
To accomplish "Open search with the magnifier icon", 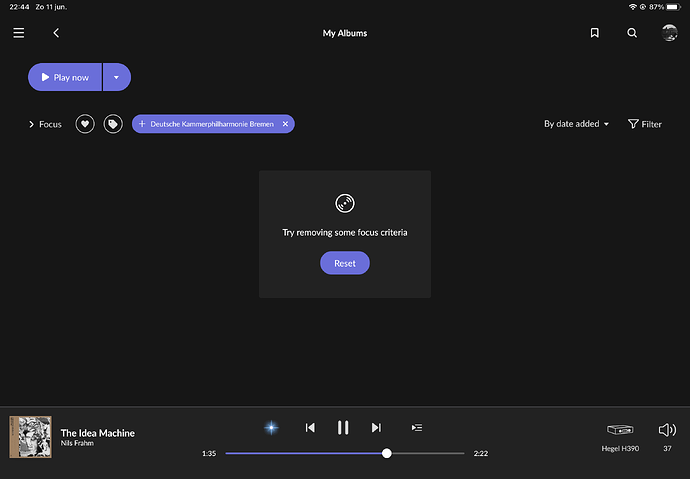I will point(632,33).
